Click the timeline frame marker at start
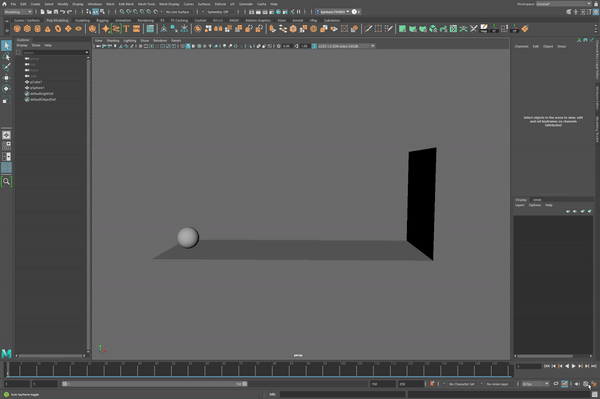Screen dimensions: 600x399 pos(7,370)
